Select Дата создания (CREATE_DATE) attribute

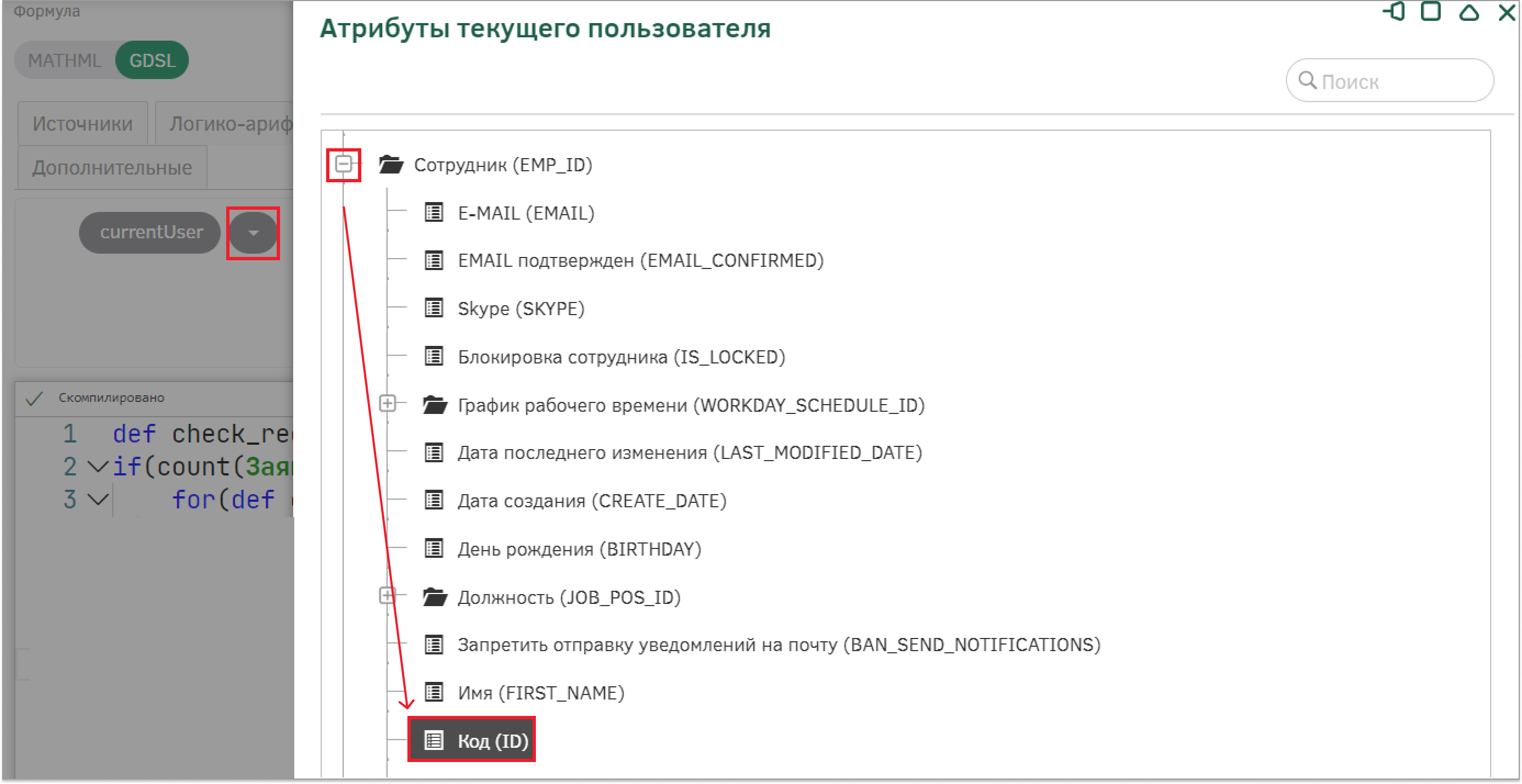592,501
